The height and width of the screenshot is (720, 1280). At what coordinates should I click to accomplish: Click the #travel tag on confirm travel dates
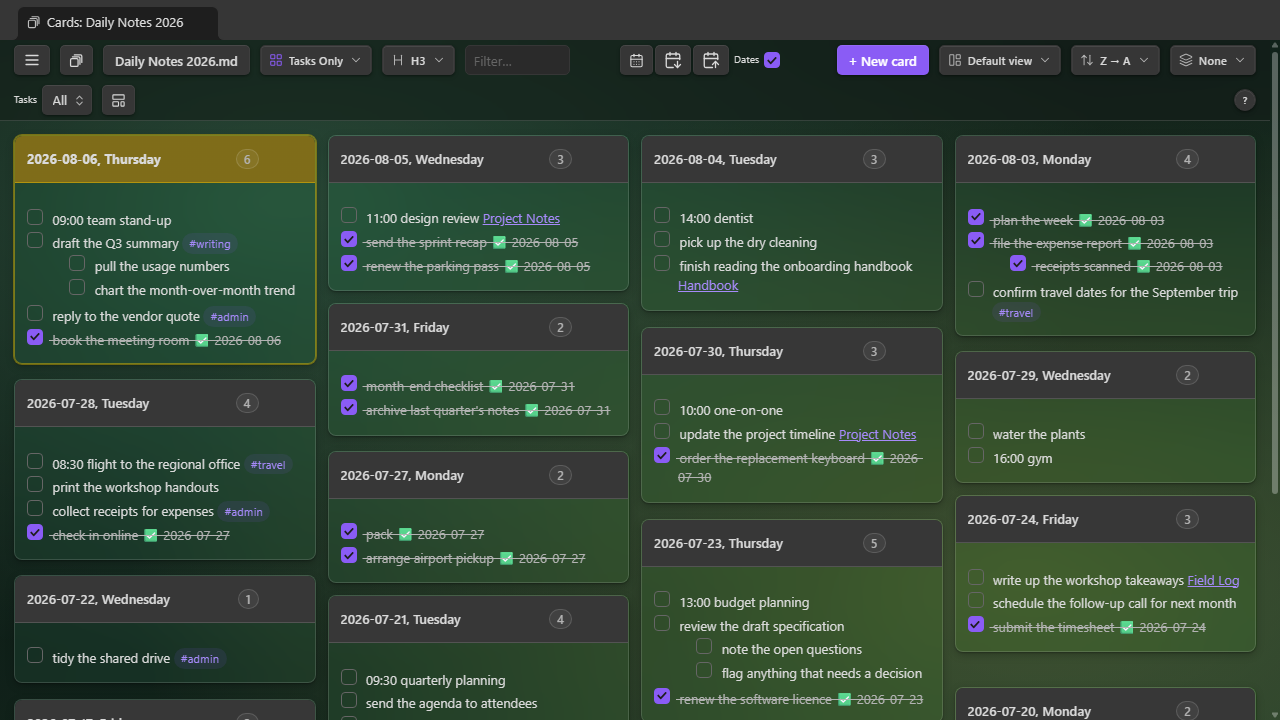point(1016,313)
